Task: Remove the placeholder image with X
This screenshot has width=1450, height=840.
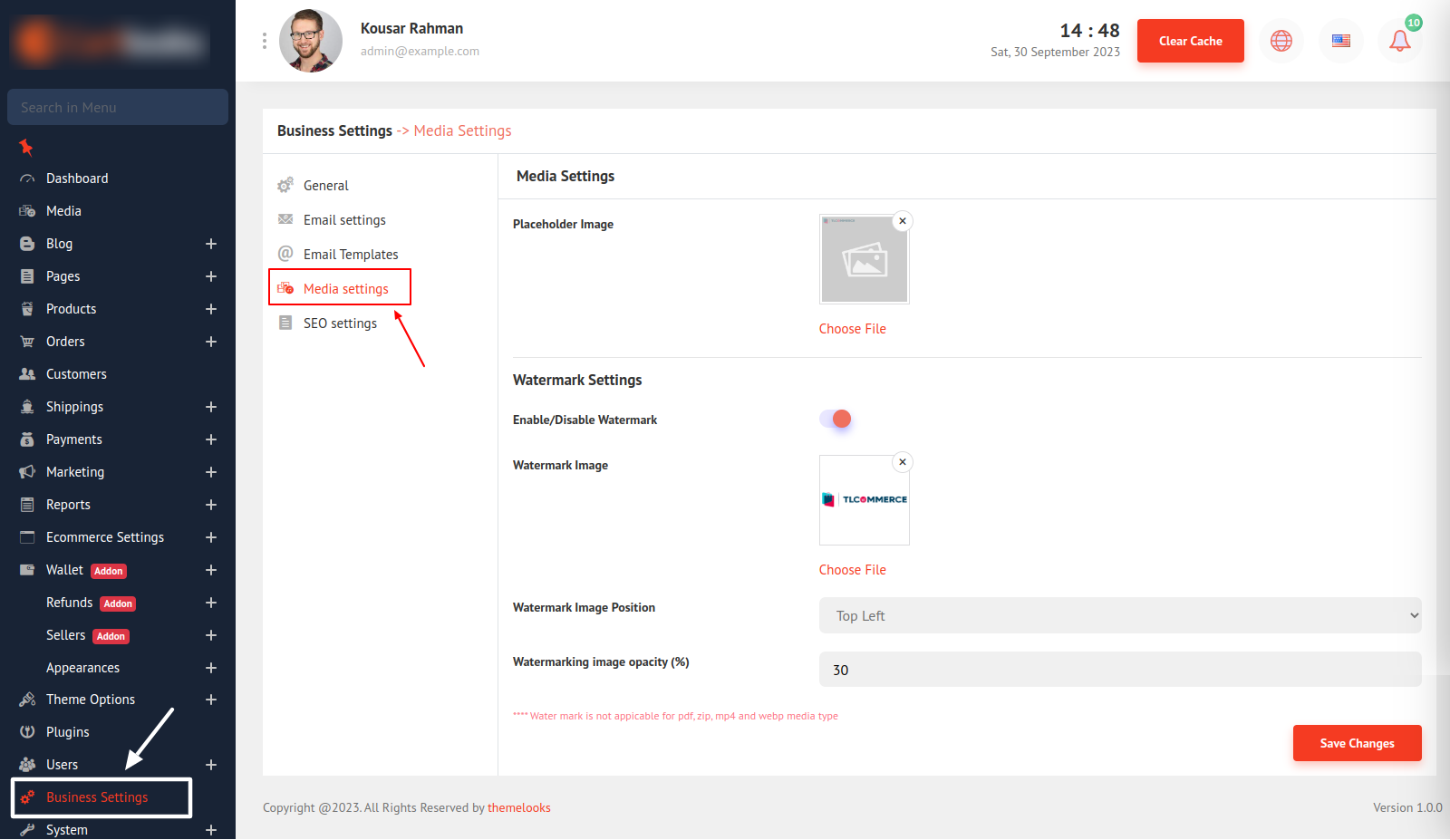Action: click(x=902, y=221)
